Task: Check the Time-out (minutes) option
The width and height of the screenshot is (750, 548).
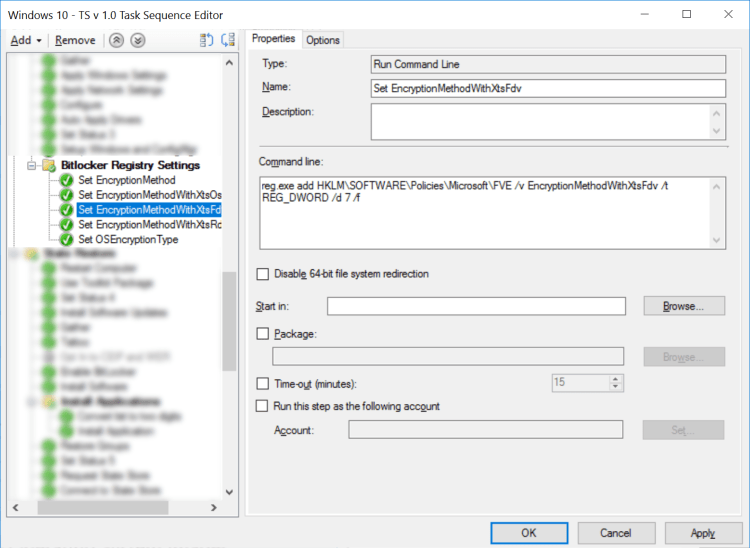Action: [x=263, y=384]
